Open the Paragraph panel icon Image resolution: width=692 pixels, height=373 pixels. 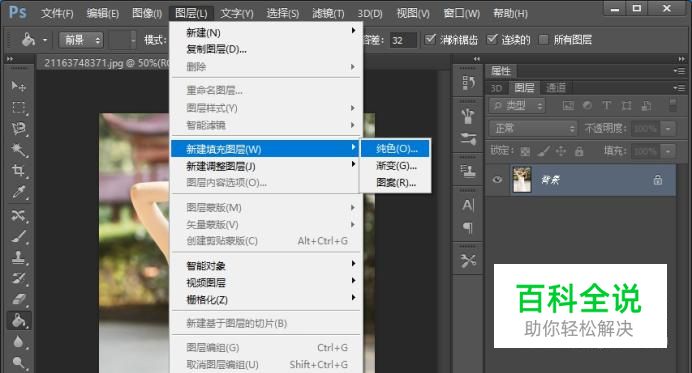pyautogui.click(x=468, y=228)
